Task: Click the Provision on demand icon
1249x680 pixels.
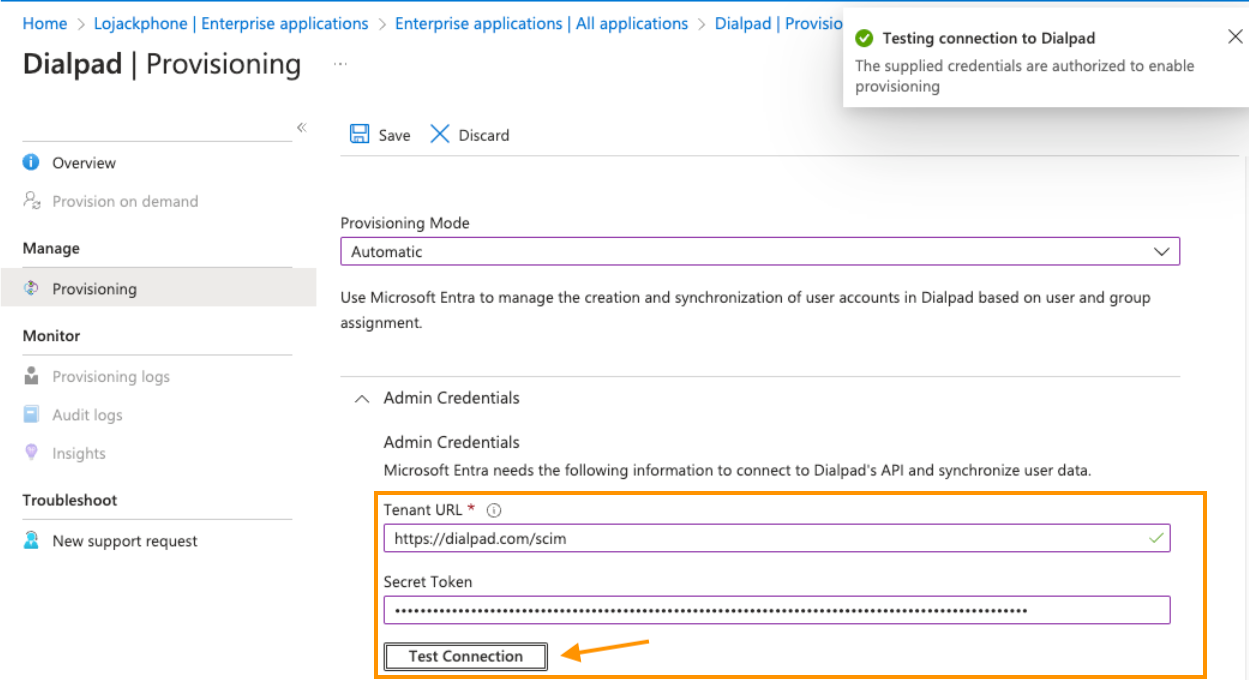Action: (x=31, y=200)
